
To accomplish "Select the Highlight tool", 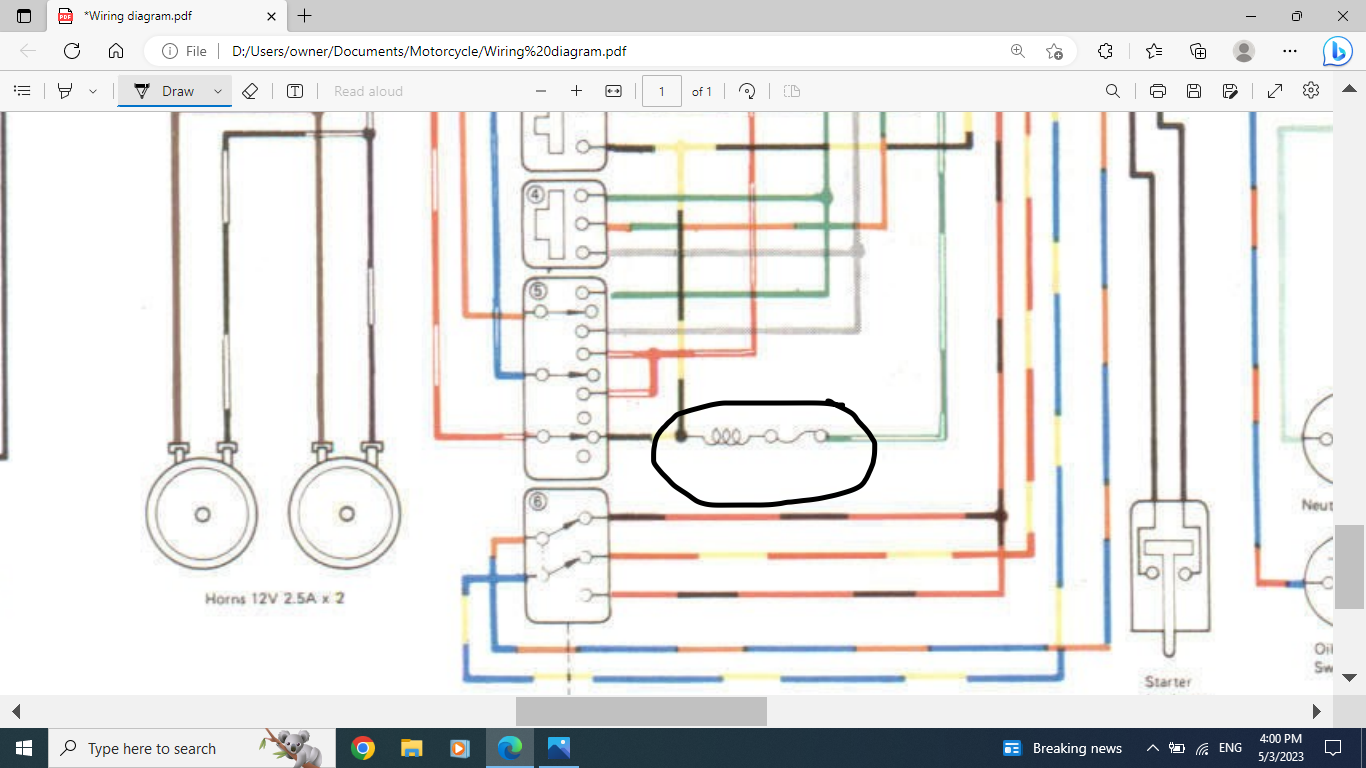I will pos(65,91).
